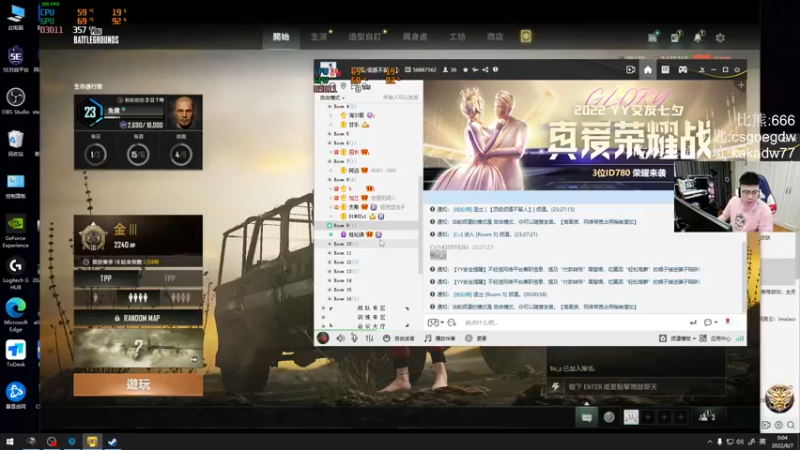Open the video/live icon in the YY title bar

tap(631, 70)
